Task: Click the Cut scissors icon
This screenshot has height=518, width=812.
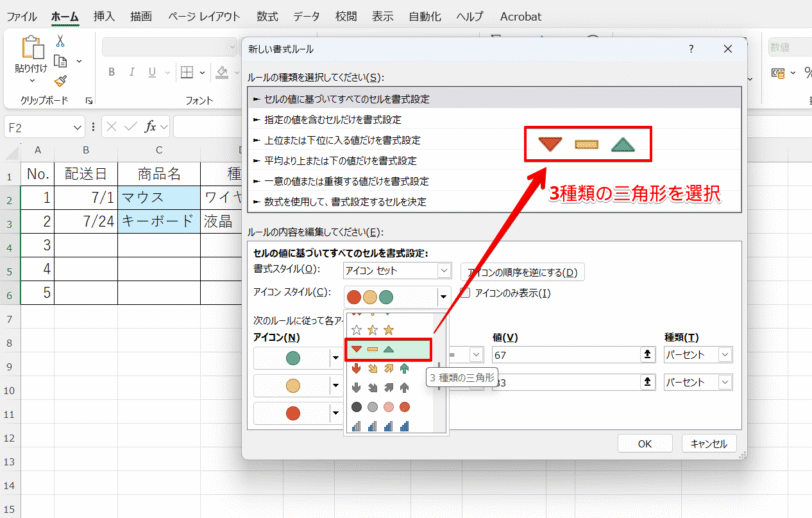Action: pos(60,41)
